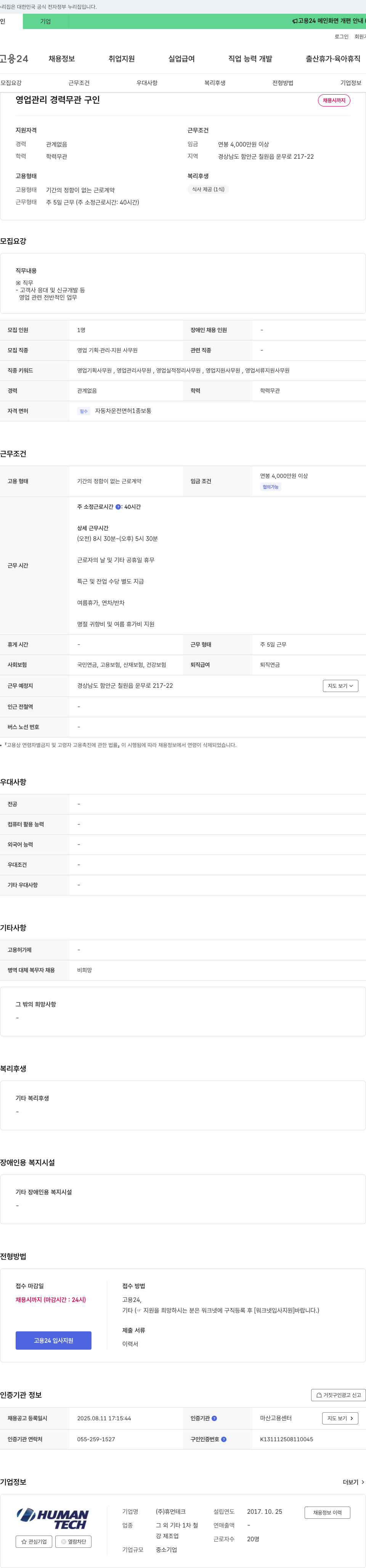Image resolution: width=366 pixels, height=1568 pixels.
Task: Open the 채용정보 이력 button
Action: pyautogui.click(x=327, y=1512)
